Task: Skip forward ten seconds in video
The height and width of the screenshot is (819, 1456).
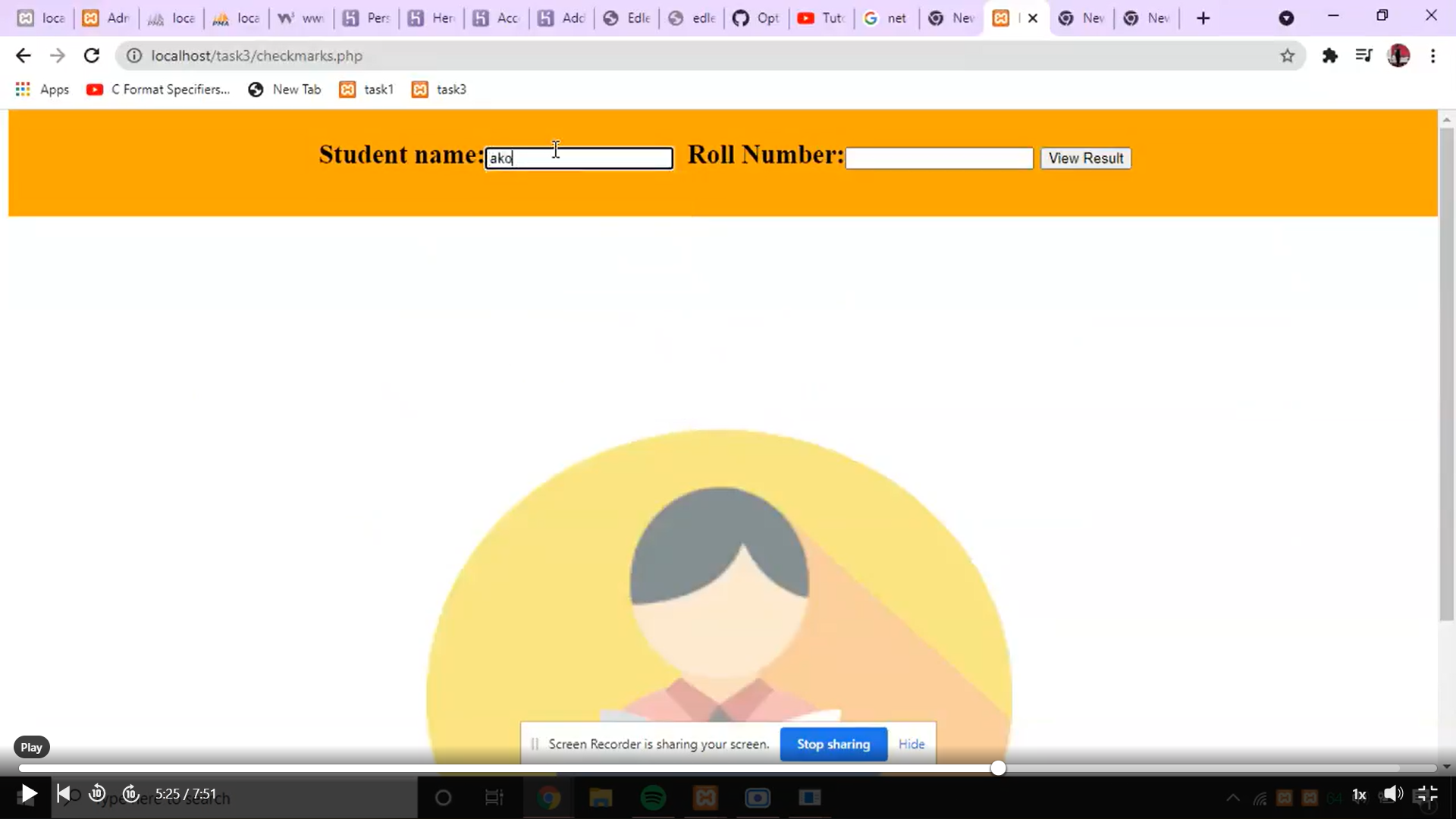Action: pyautogui.click(x=131, y=794)
